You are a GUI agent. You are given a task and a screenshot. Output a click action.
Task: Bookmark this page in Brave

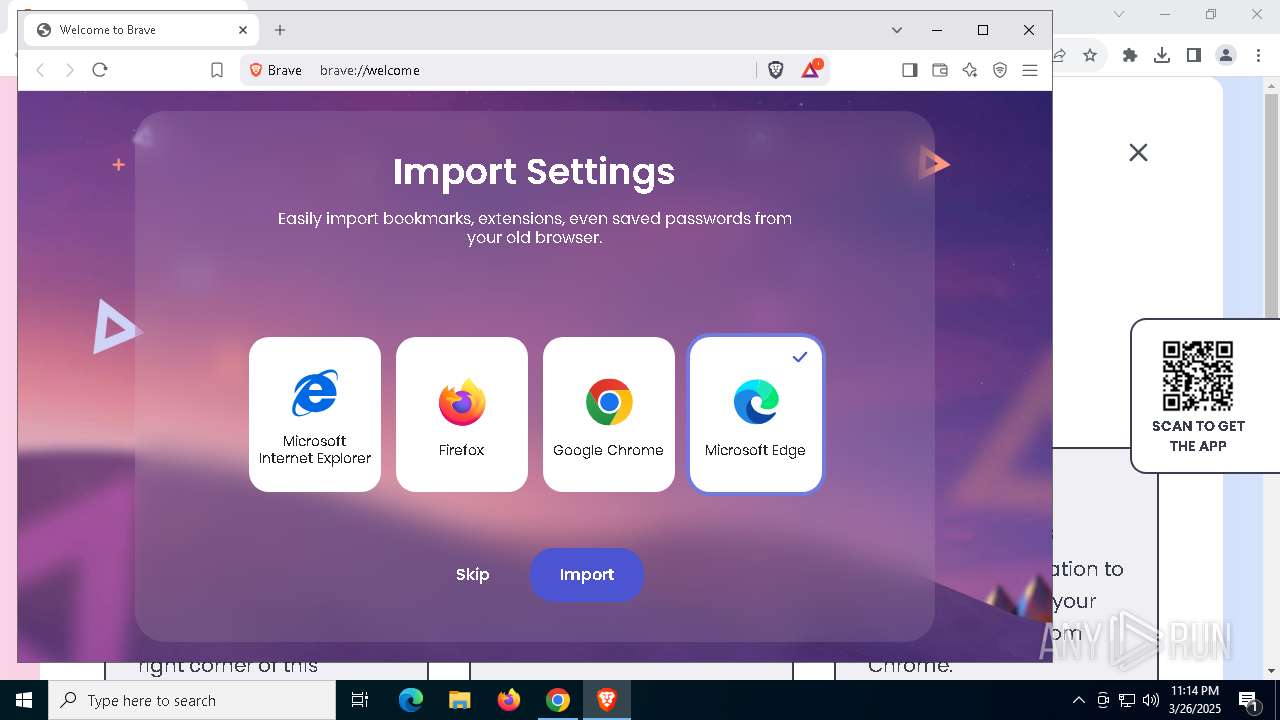point(217,70)
